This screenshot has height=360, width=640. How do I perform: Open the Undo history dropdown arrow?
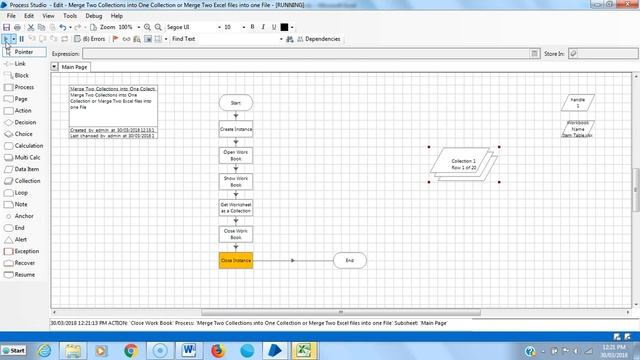tap(70, 27)
